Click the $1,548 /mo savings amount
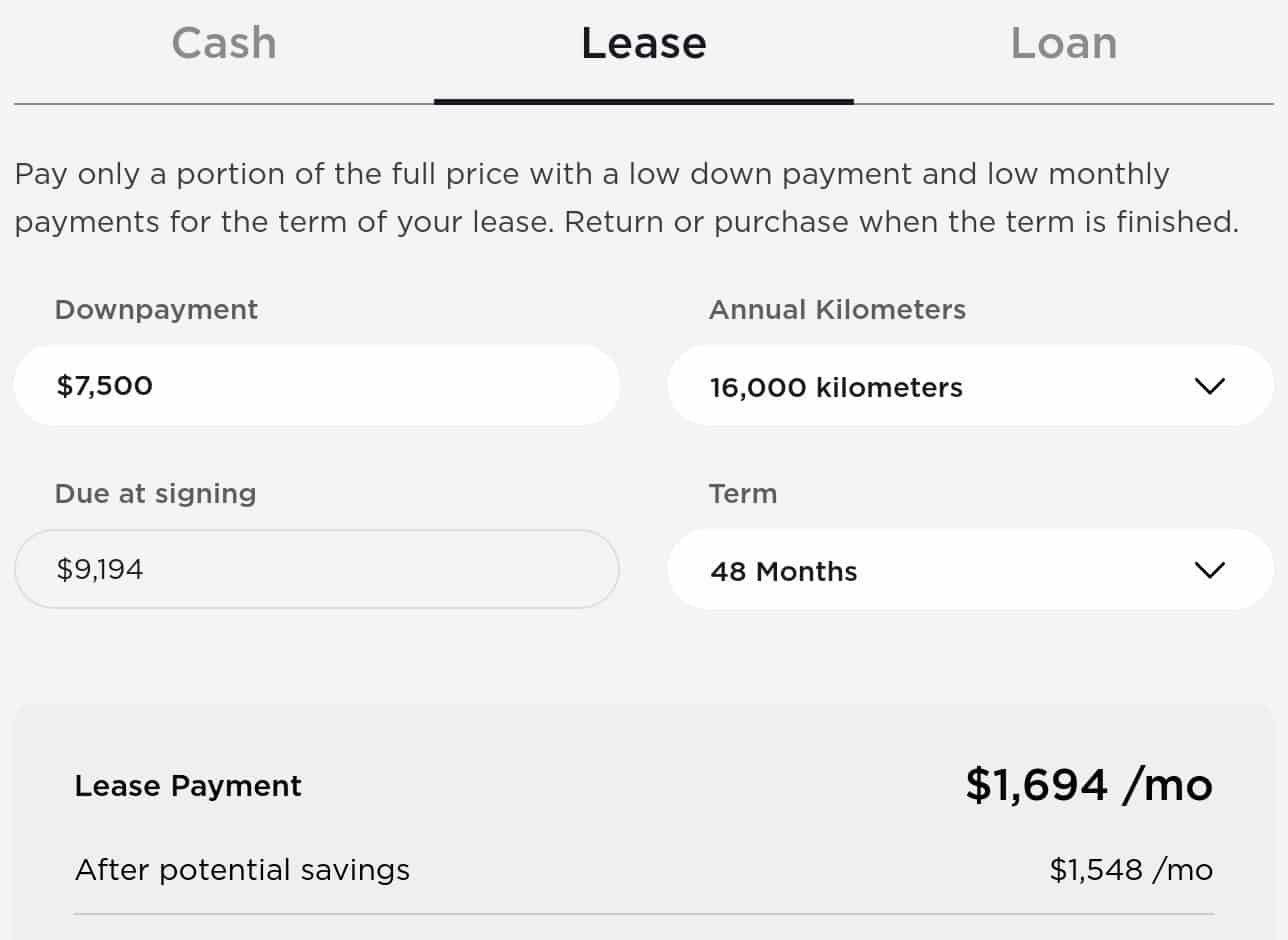Viewport: 1288px width, 940px height. tap(1131, 870)
